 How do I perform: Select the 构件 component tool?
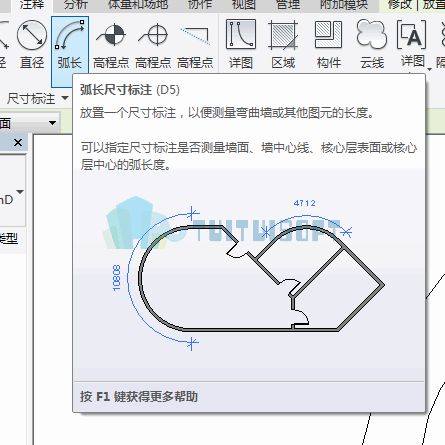(329, 44)
